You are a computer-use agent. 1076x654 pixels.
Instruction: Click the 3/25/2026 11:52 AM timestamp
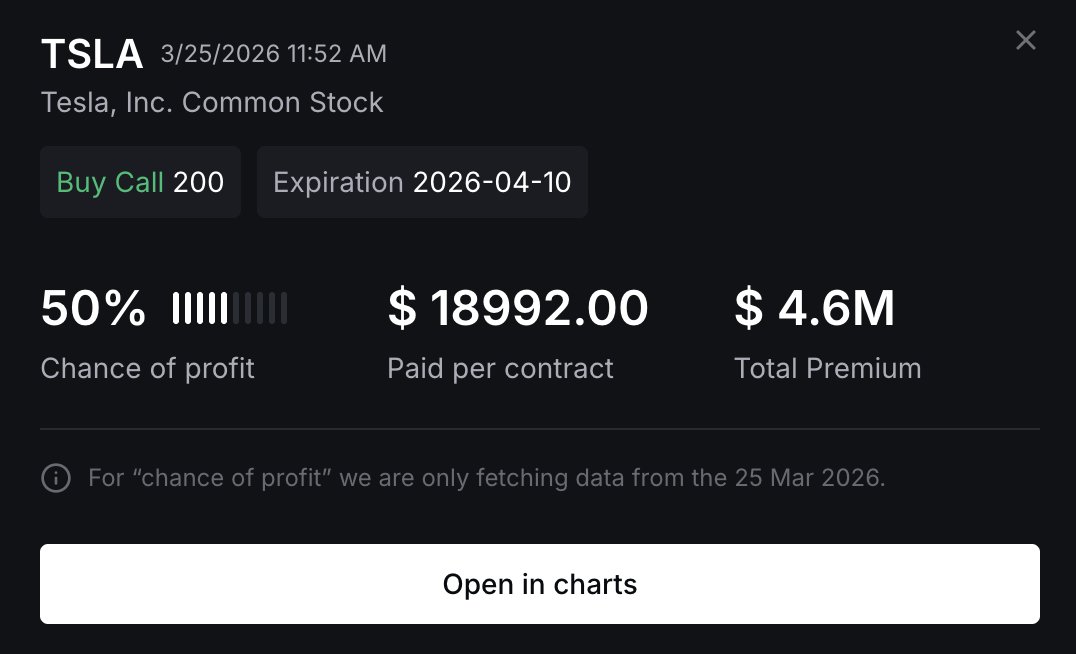click(x=273, y=54)
